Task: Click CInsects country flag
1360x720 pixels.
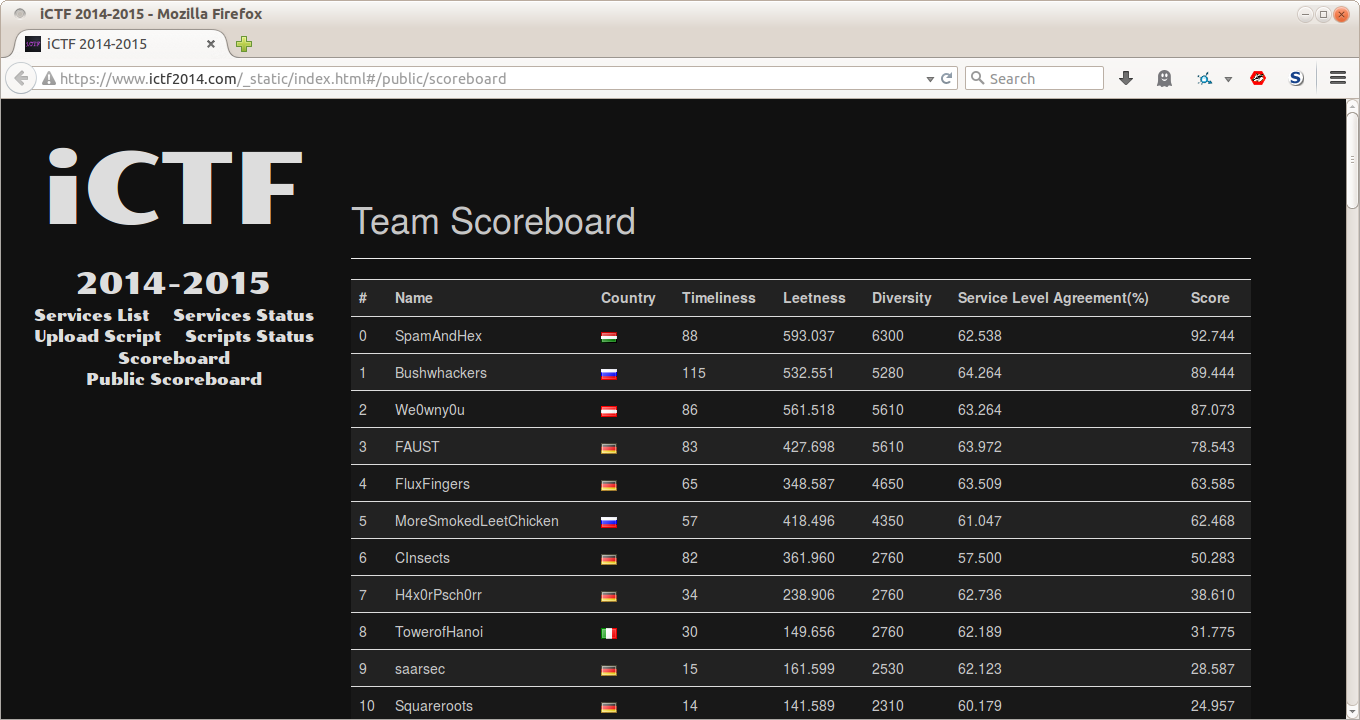Action: [609, 559]
